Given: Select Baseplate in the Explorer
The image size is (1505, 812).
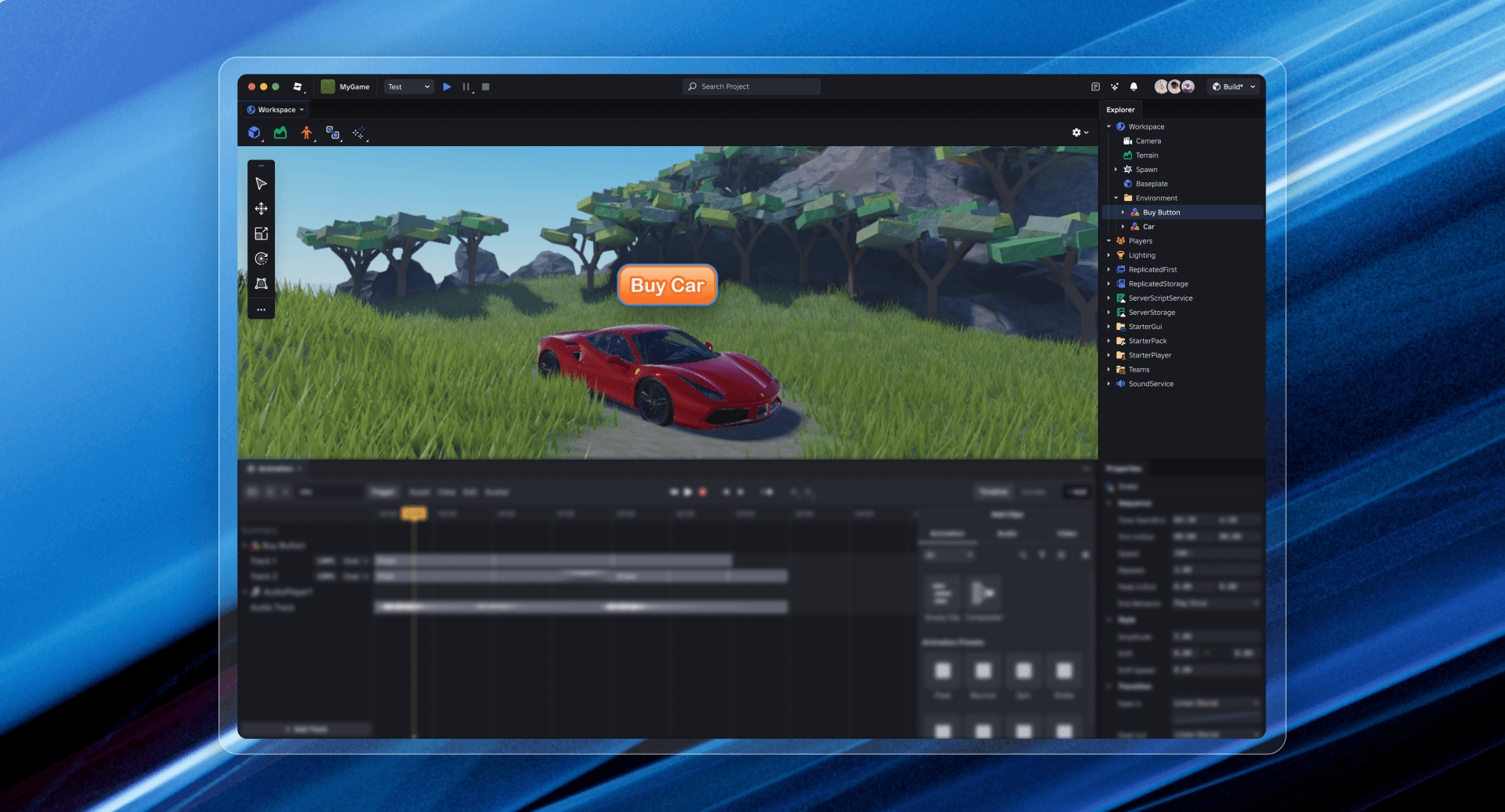Looking at the screenshot, I should point(1152,184).
